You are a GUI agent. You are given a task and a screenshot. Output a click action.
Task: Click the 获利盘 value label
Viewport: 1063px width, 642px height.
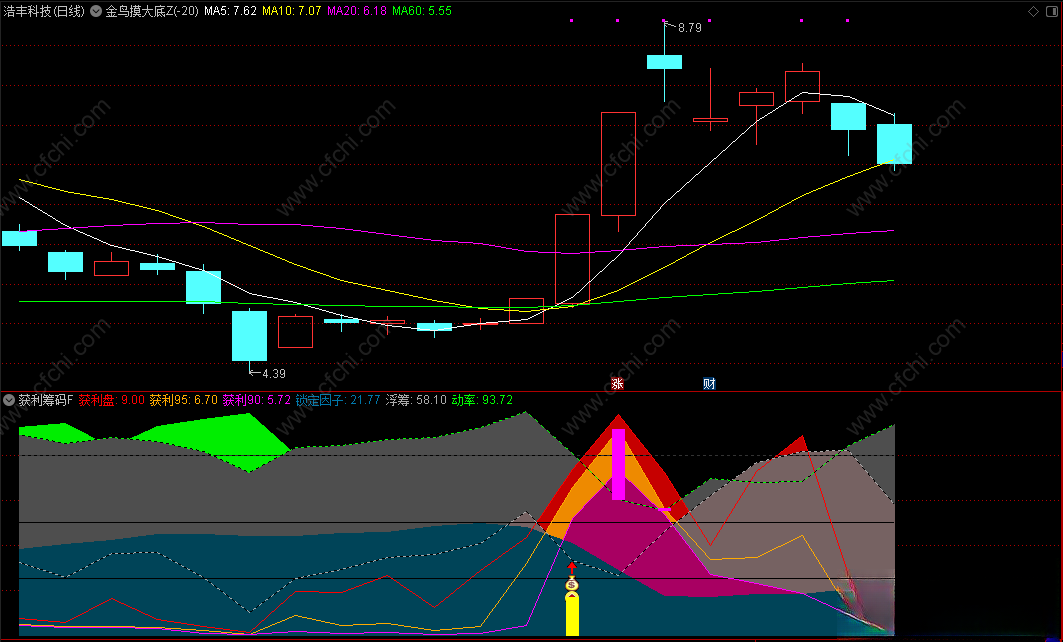pos(112,400)
